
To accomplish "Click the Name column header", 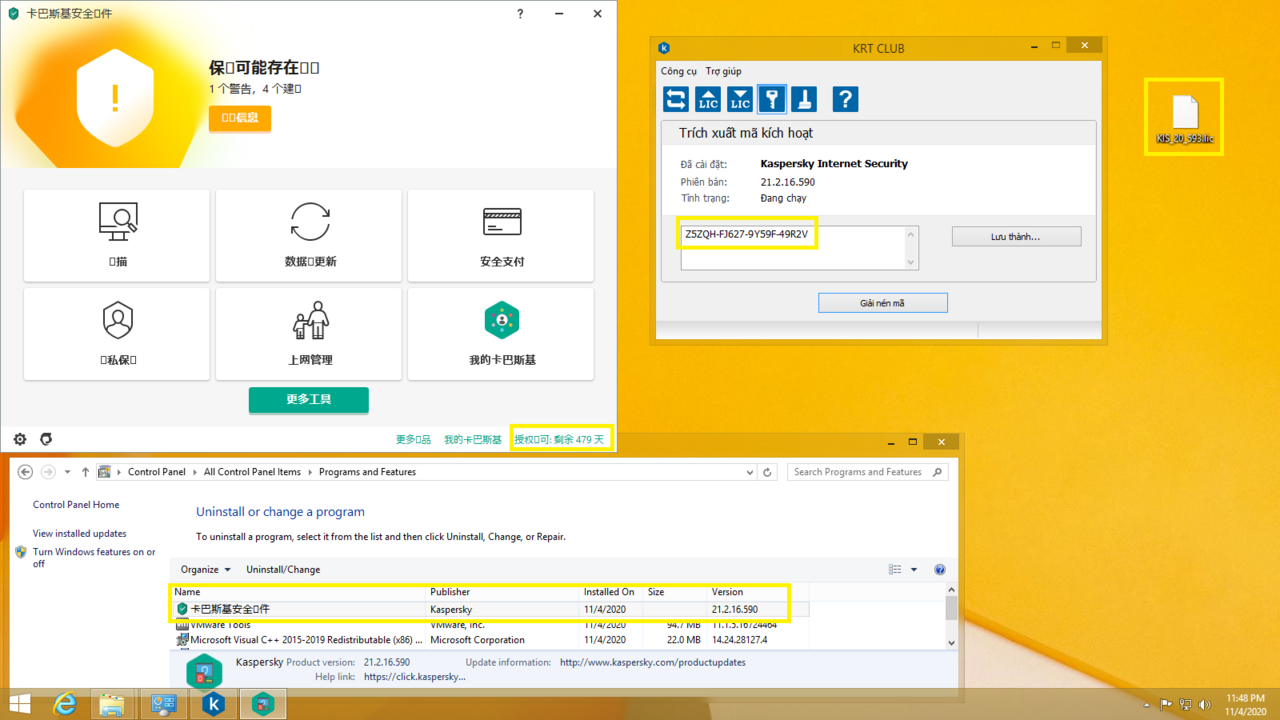I will pos(299,592).
